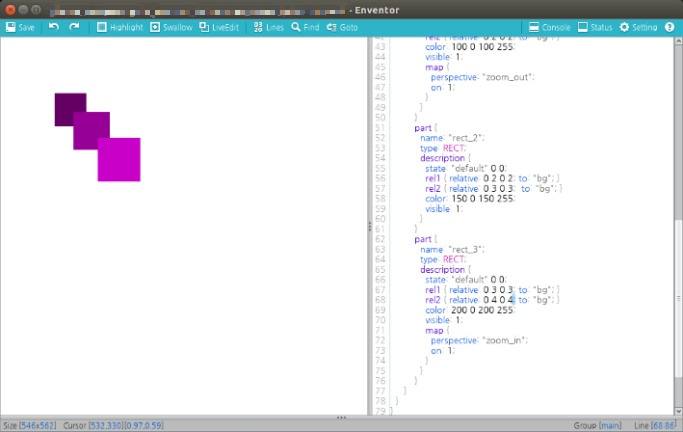The height and width of the screenshot is (432, 683).
Task: Toggle the Status bar
Action: point(595,27)
